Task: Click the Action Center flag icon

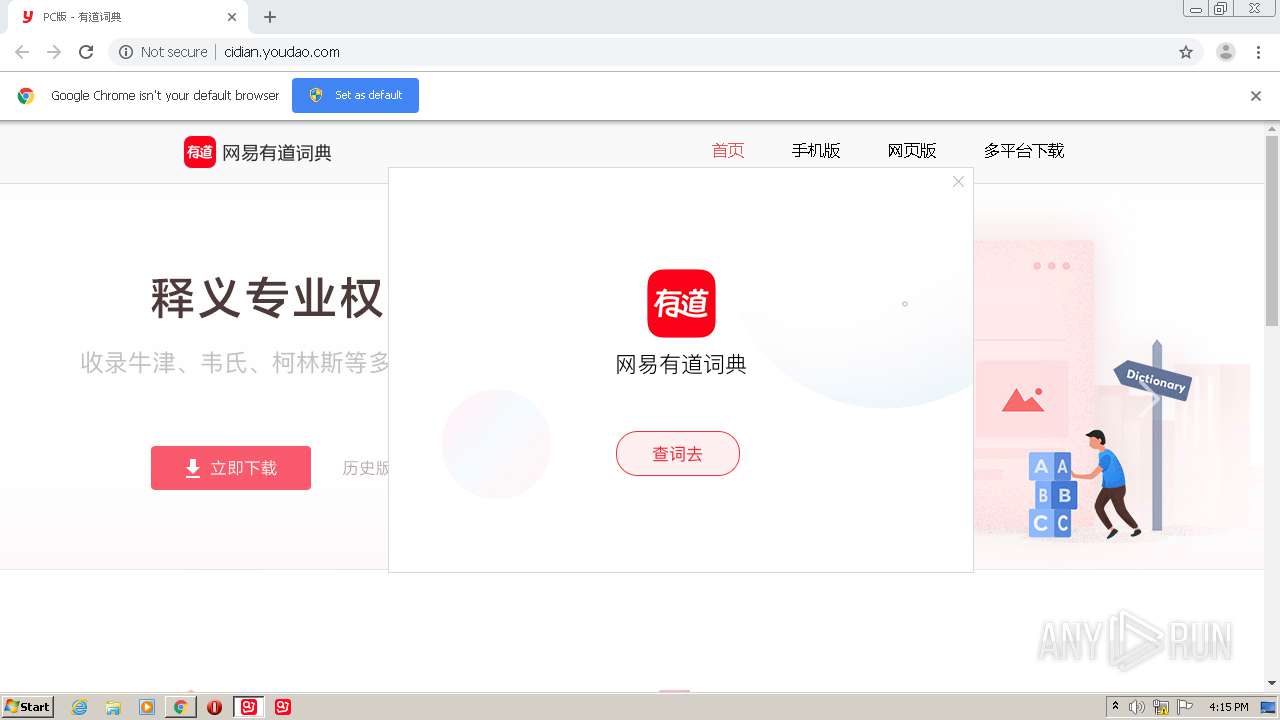Action: (1185, 707)
